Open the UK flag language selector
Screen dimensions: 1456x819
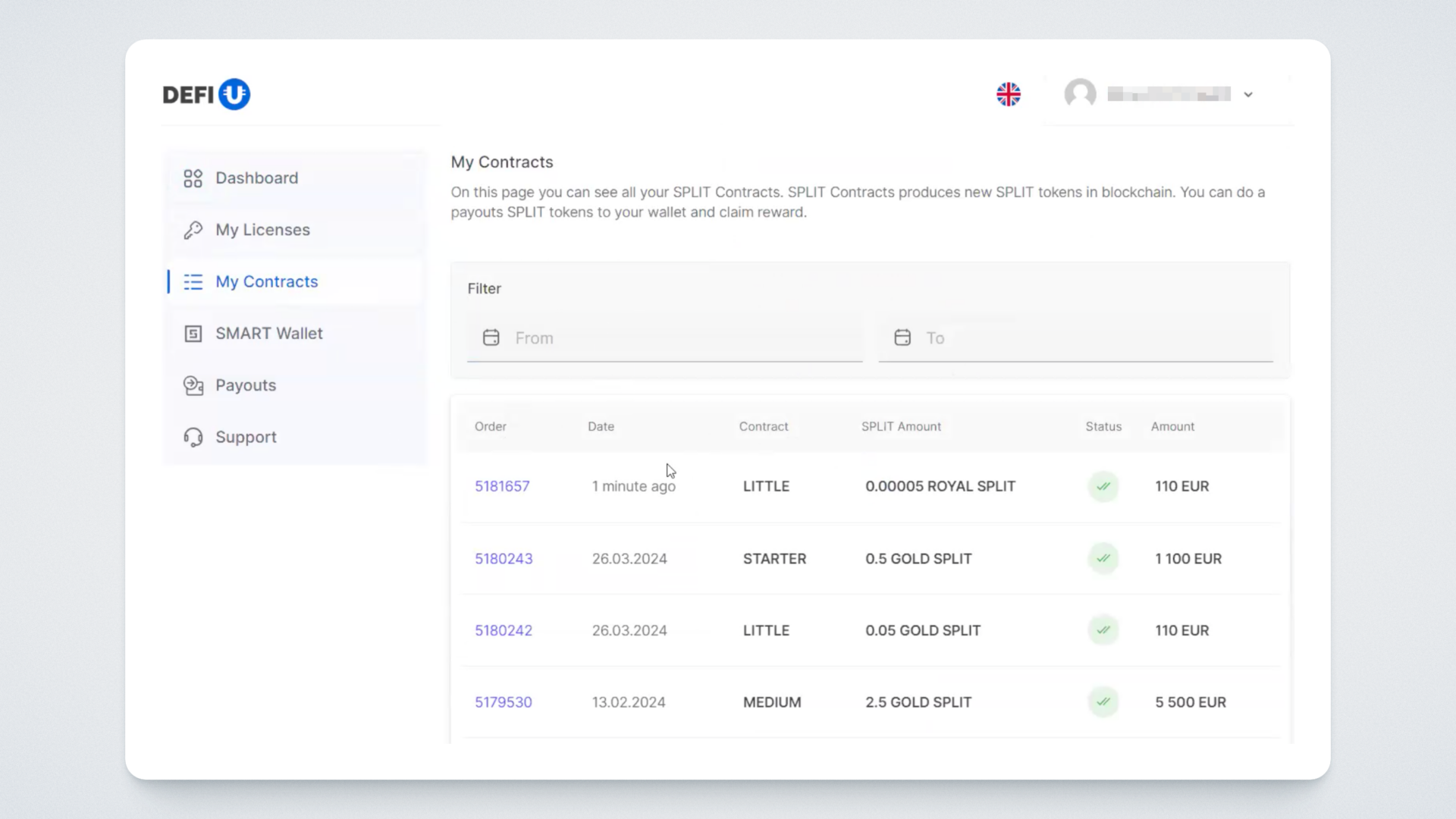click(1008, 95)
